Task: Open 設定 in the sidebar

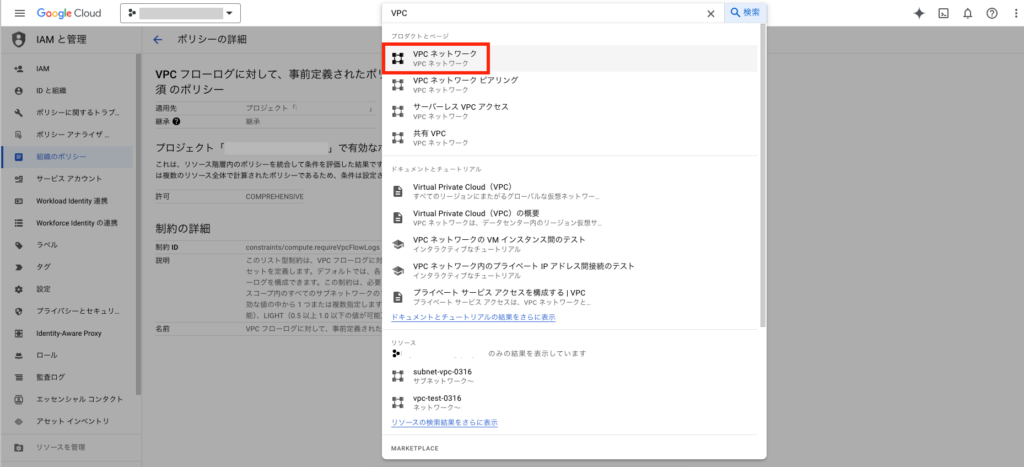Action: click(69, 289)
